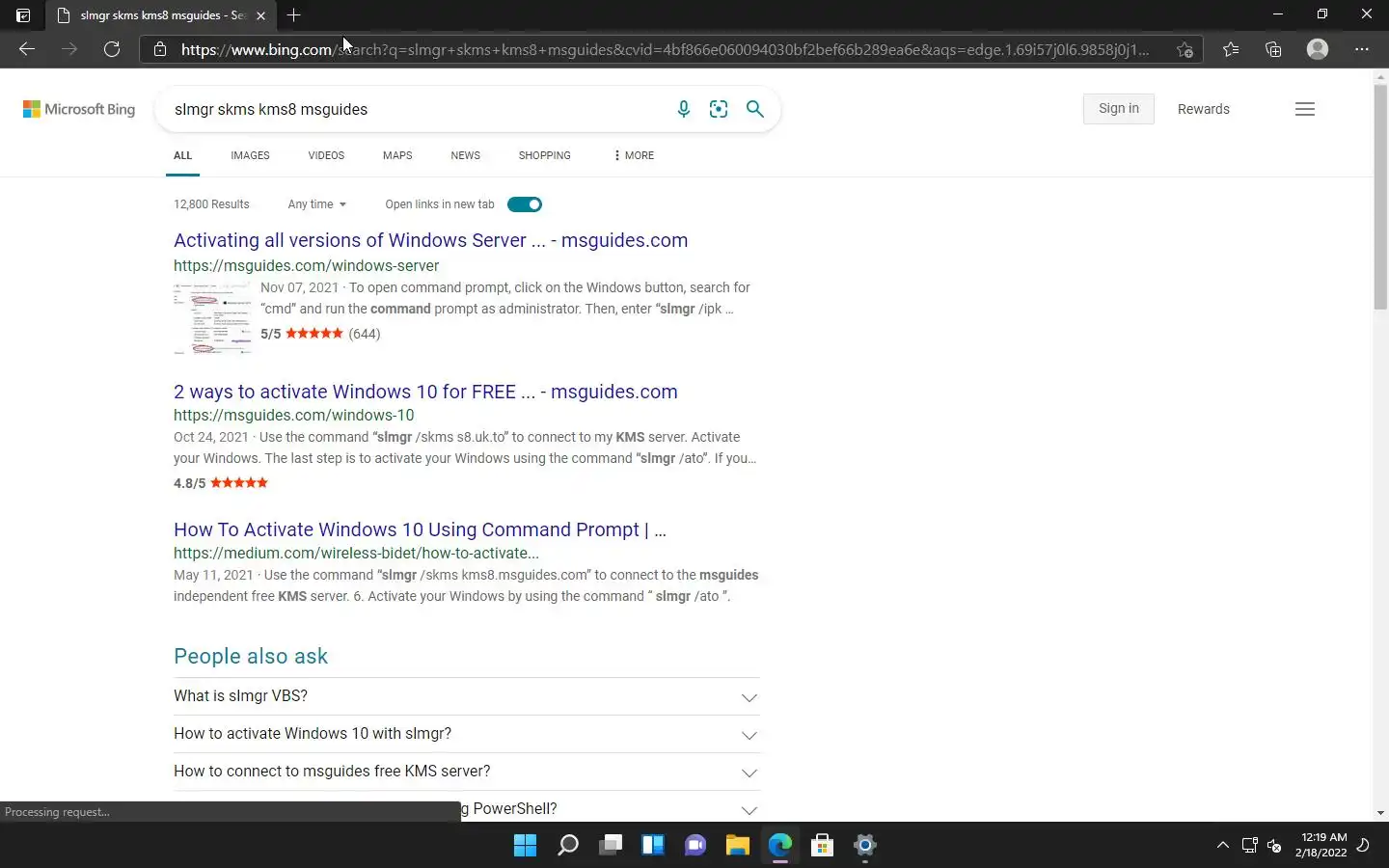Open the Edge Settings and more menu
This screenshot has width=1389, height=868.
pyautogui.click(x=1362, y=49)
